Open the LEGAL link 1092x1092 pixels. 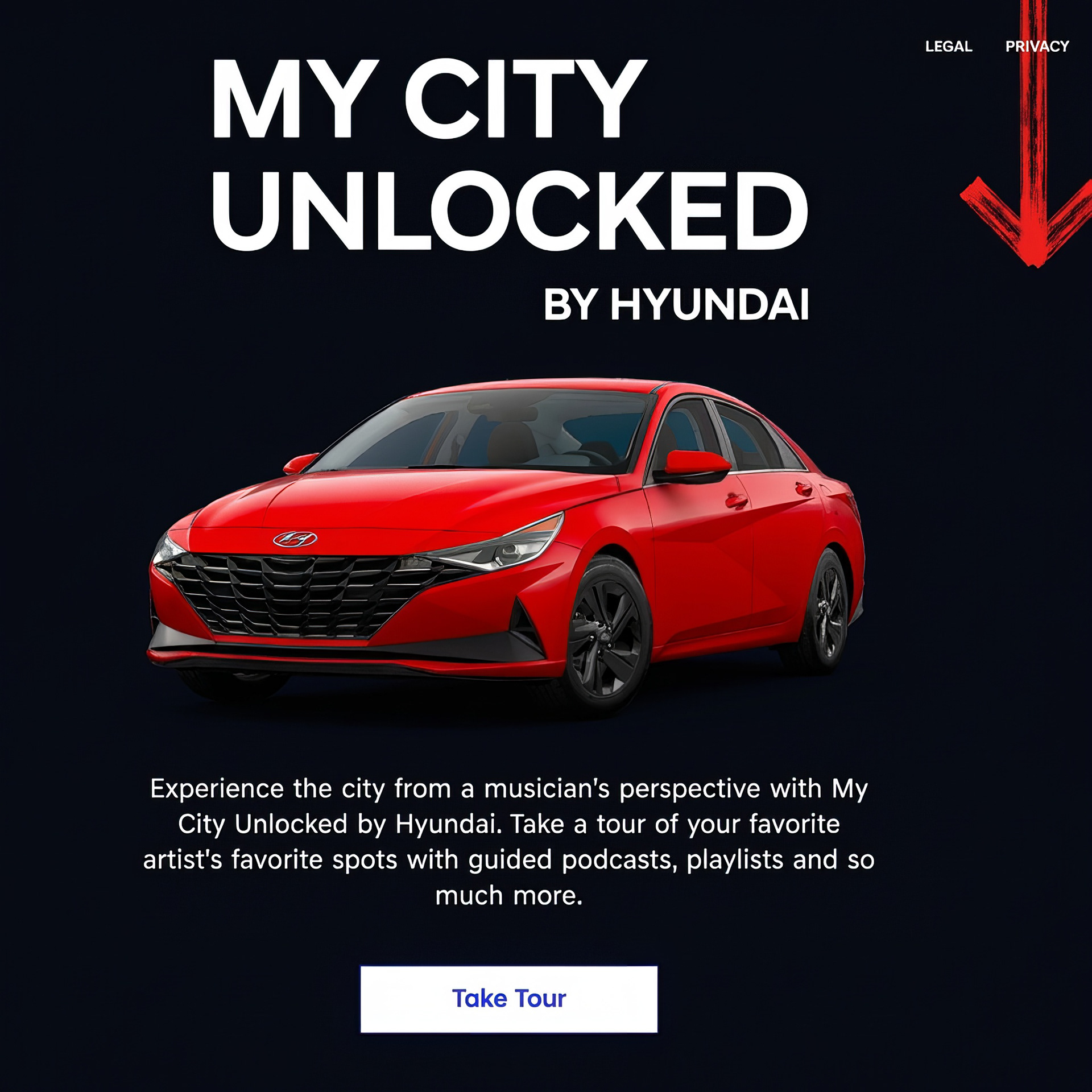[949, 47]
